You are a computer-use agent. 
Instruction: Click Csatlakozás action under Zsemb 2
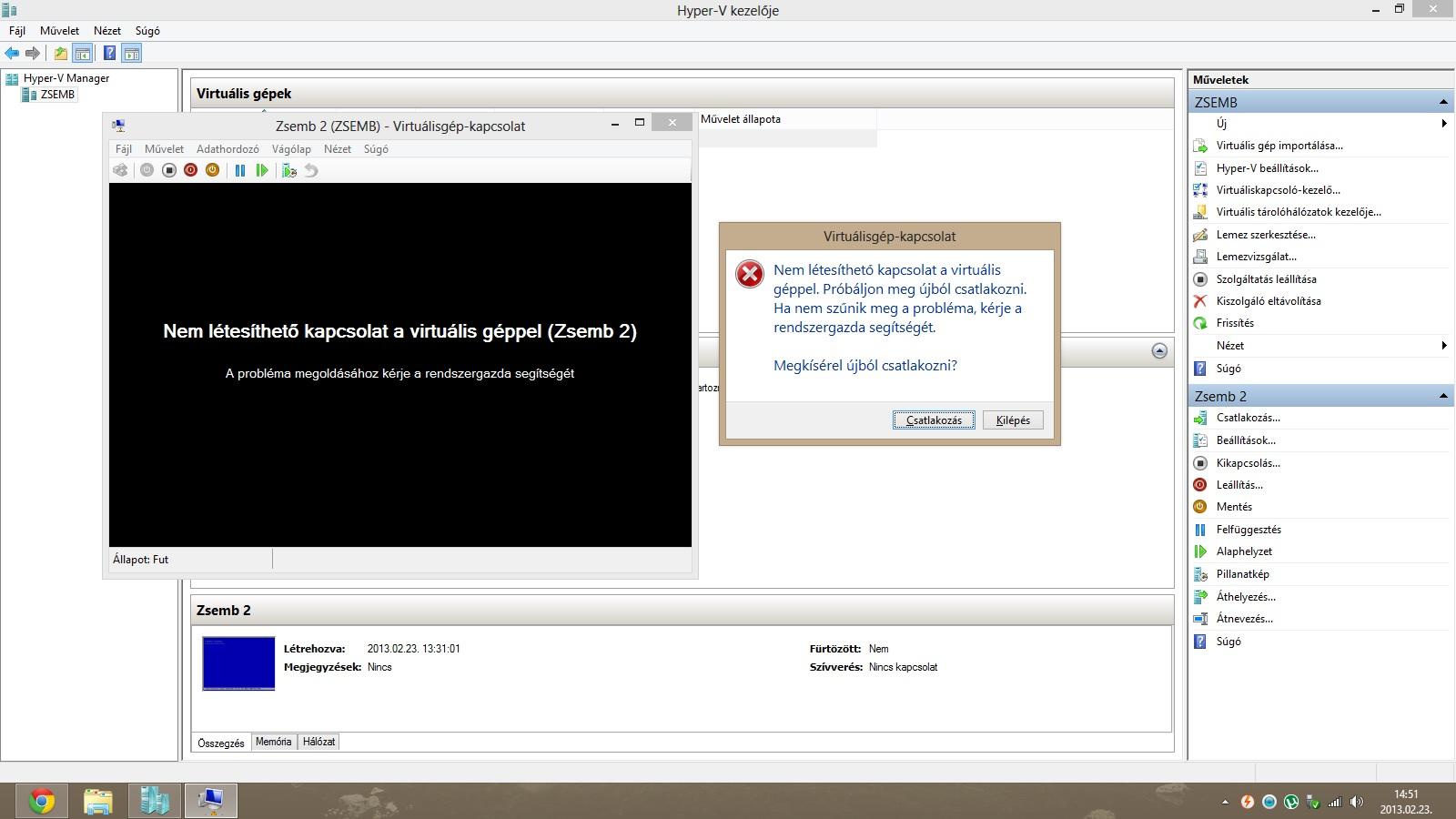[1248, 418]
